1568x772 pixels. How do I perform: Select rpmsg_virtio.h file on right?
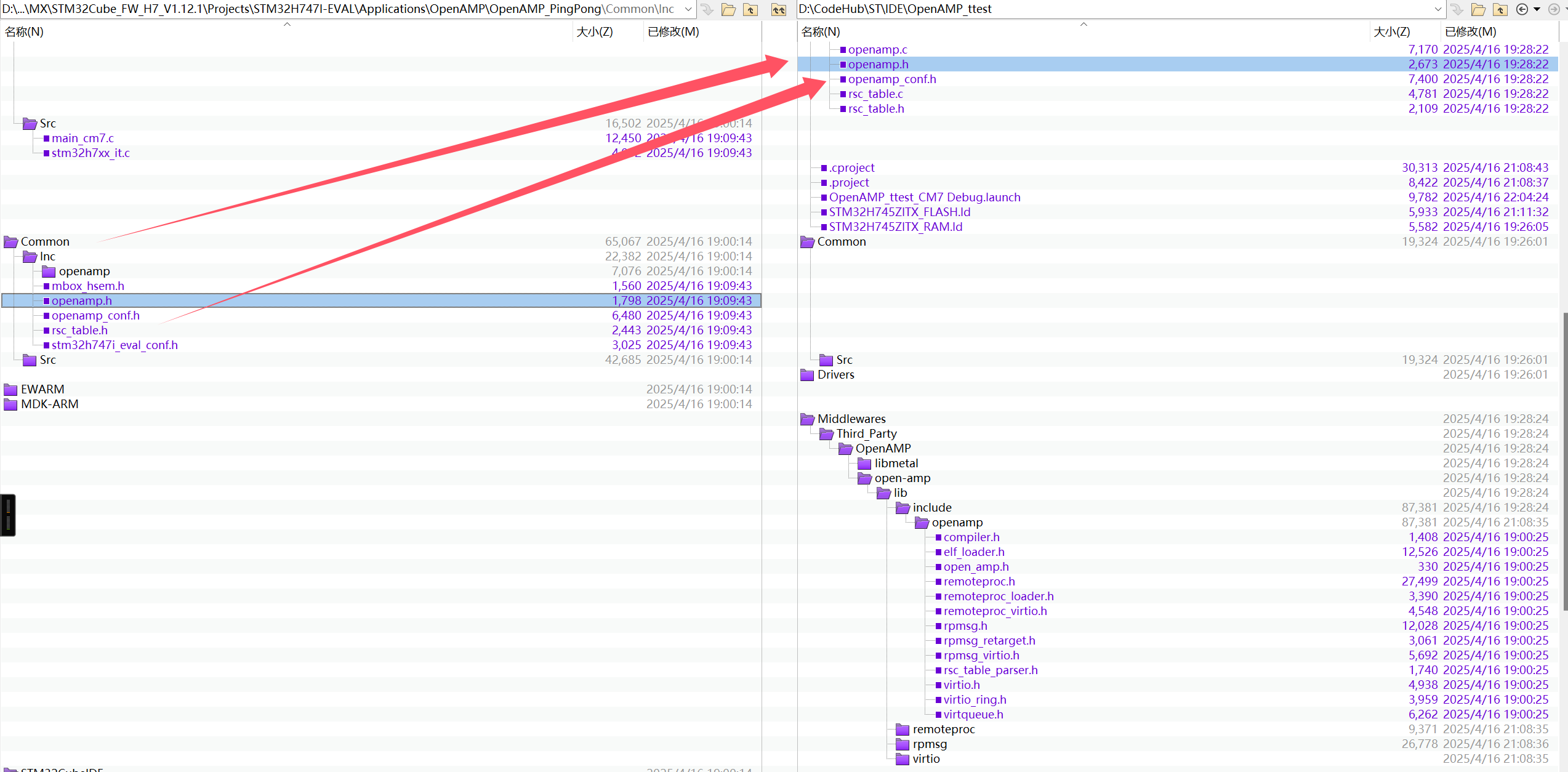tap(981, 656)
